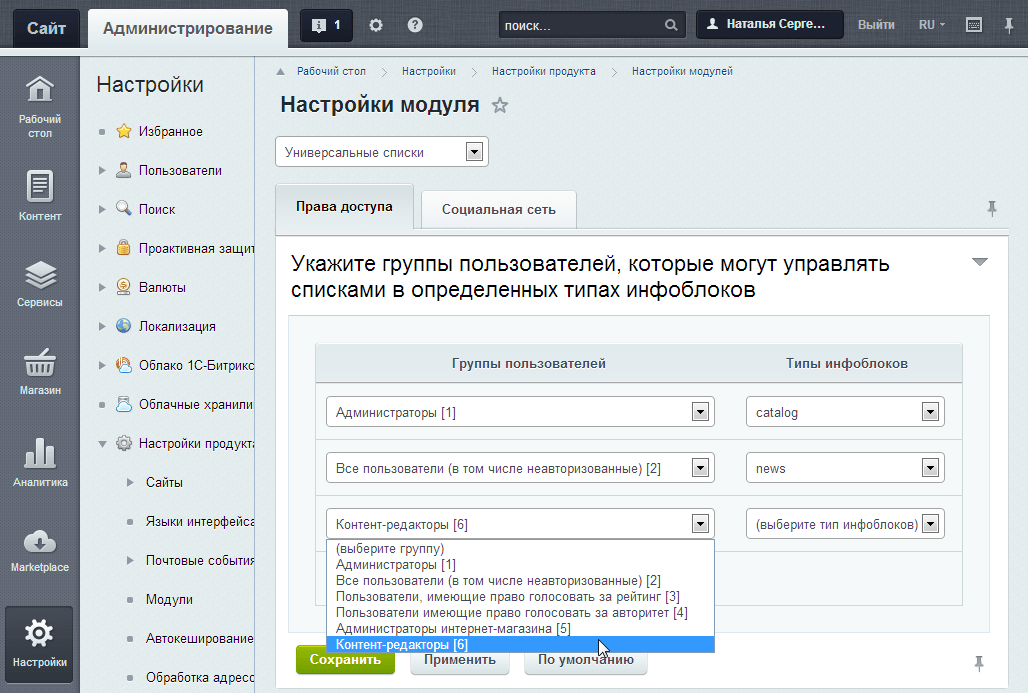Open the catalog infoblock type dropdown
The image size is (1028, 693).
click(845, 412)
